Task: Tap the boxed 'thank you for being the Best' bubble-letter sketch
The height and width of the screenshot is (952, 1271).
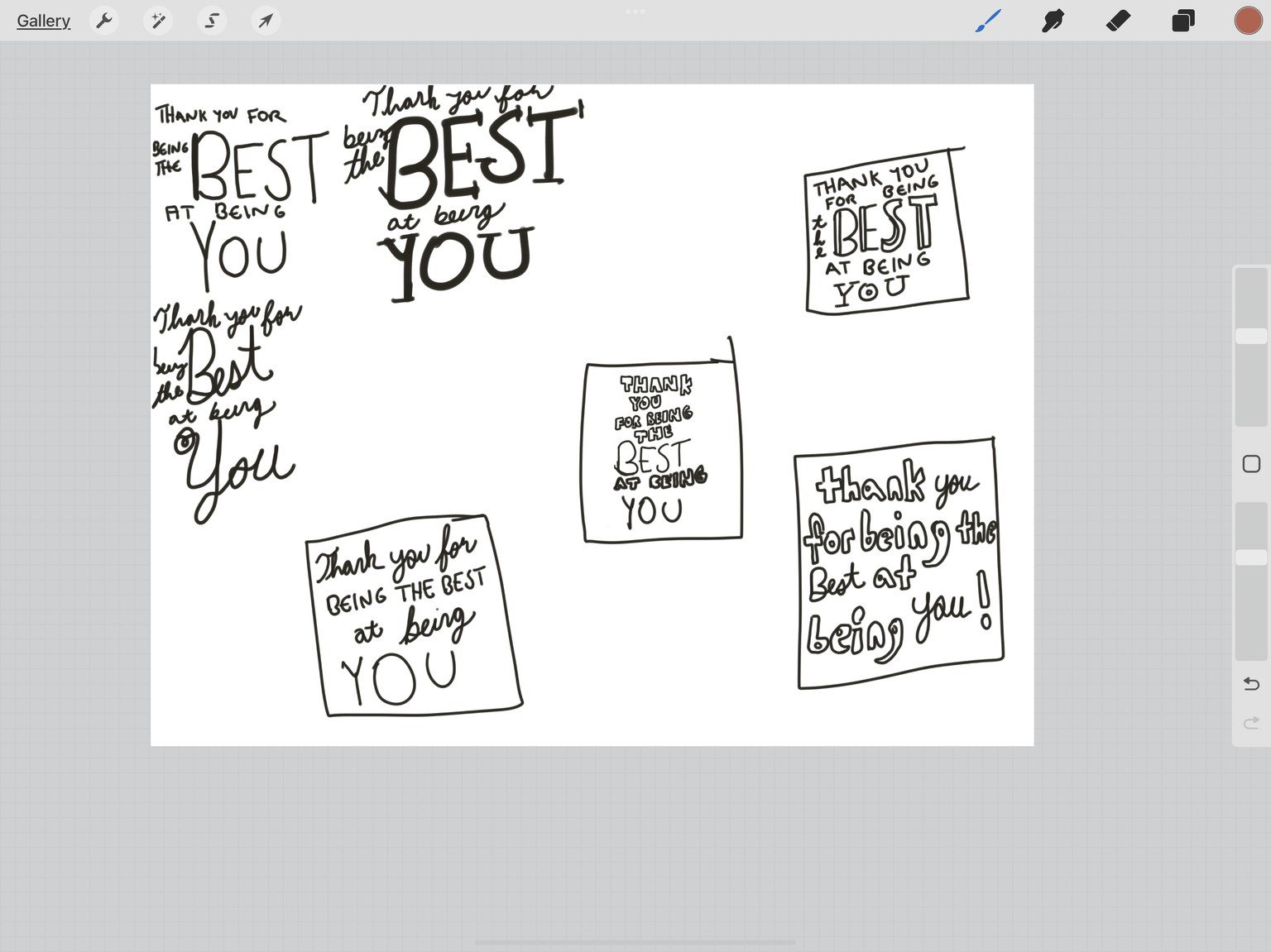Action: tap(899, 562)
